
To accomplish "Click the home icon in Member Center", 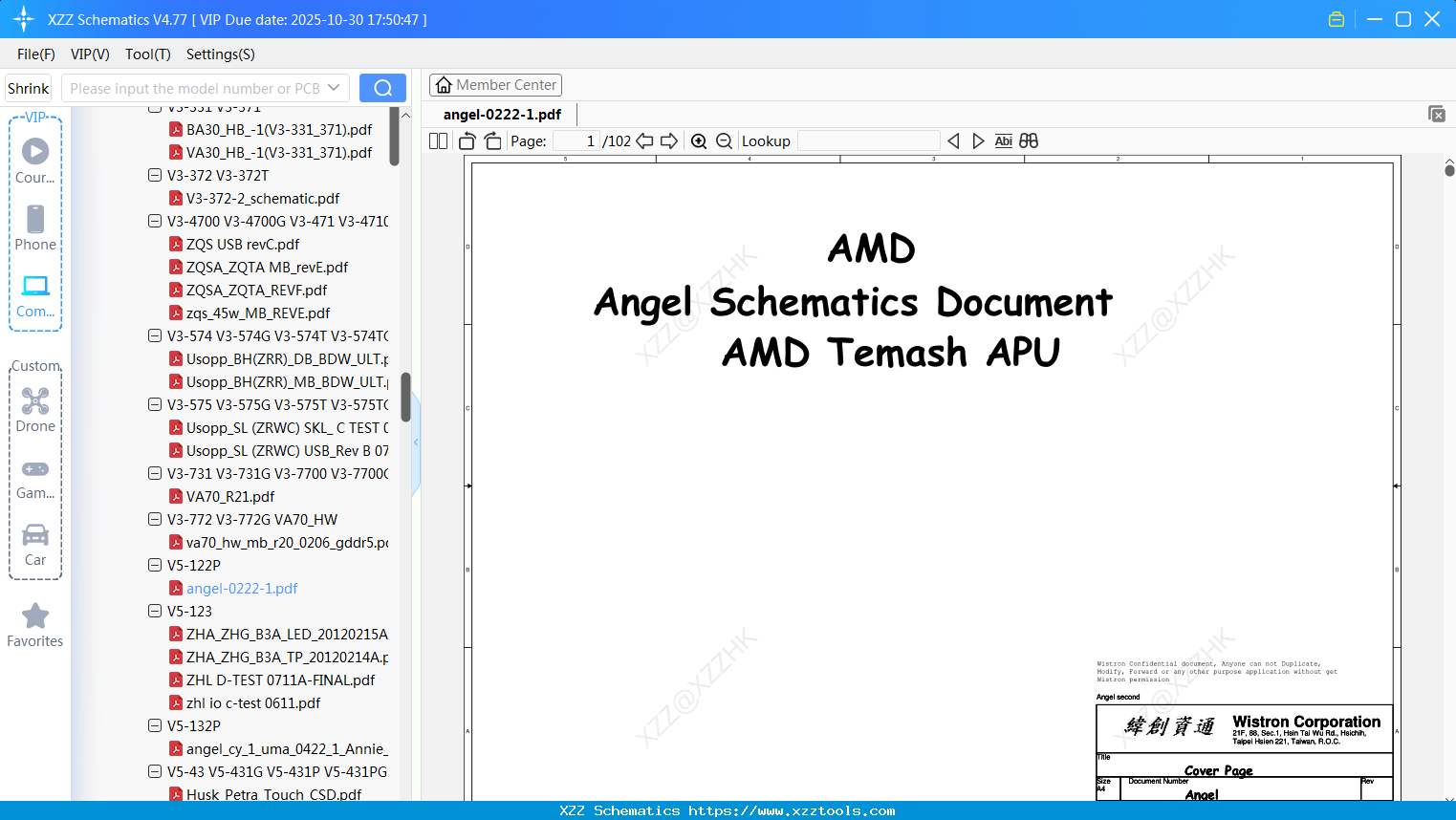I will pyautogui.click(x=444, y=85).
